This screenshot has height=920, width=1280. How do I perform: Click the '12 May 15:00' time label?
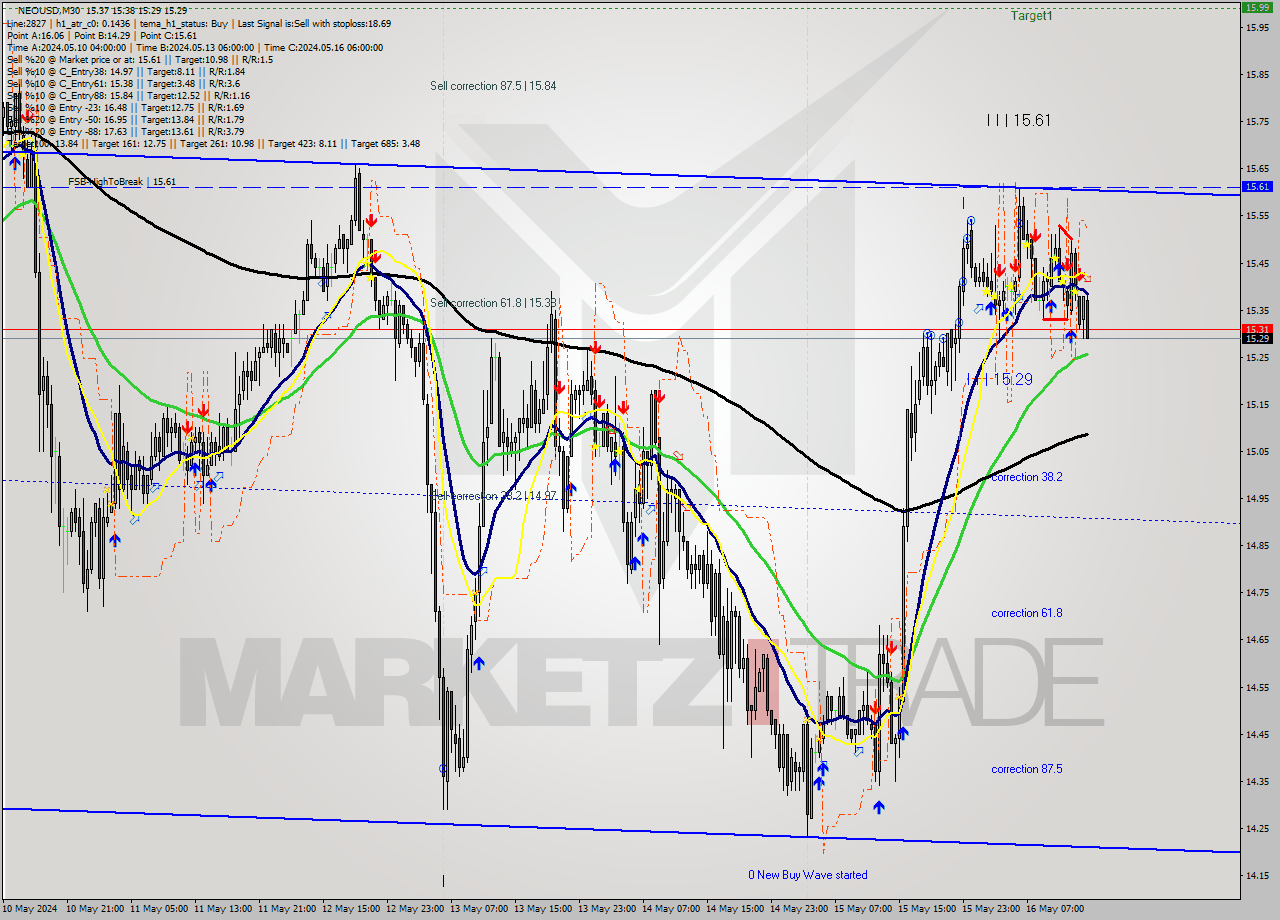pos(353,909)
